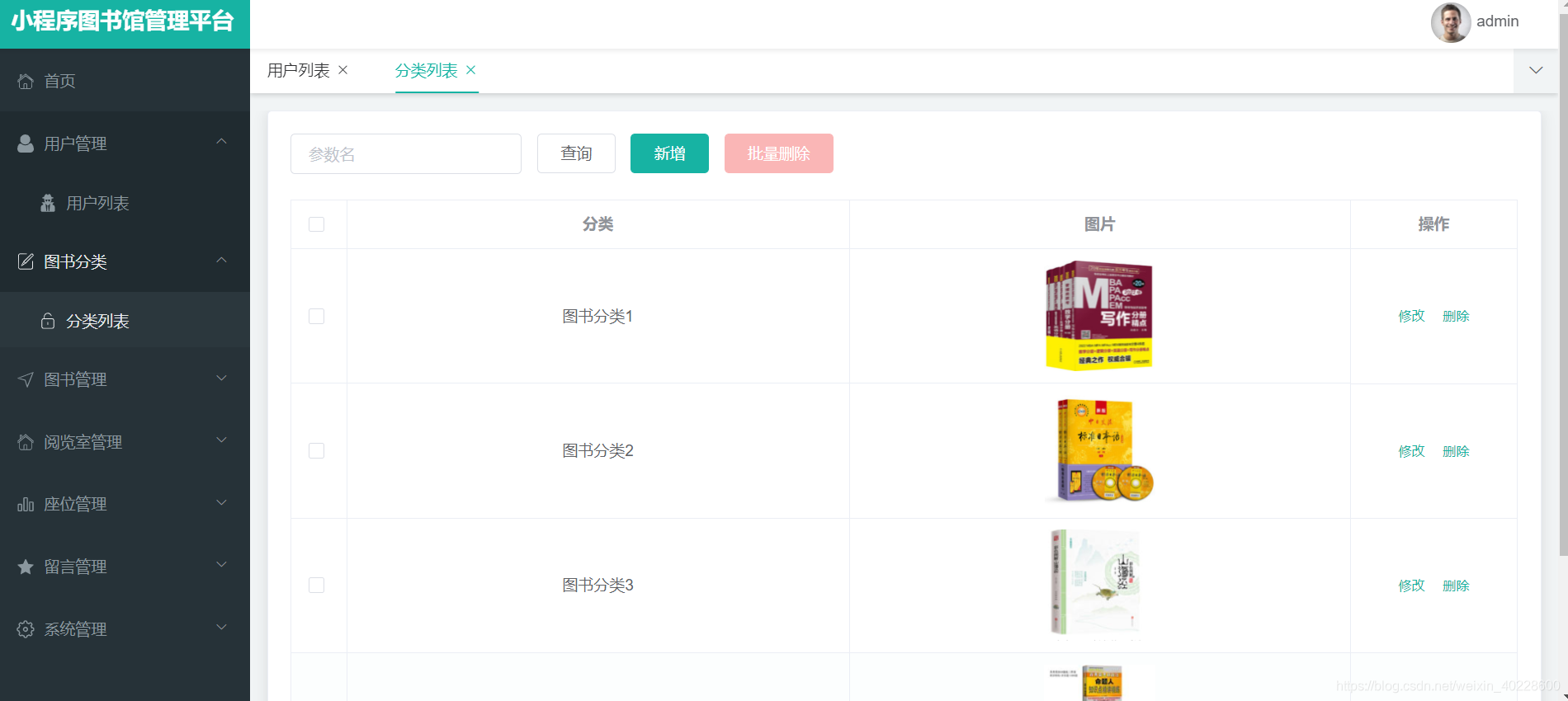Screen dimensions: 1568x701
Task: Expand the 系统管理 menu chevron
Action: 221,628
